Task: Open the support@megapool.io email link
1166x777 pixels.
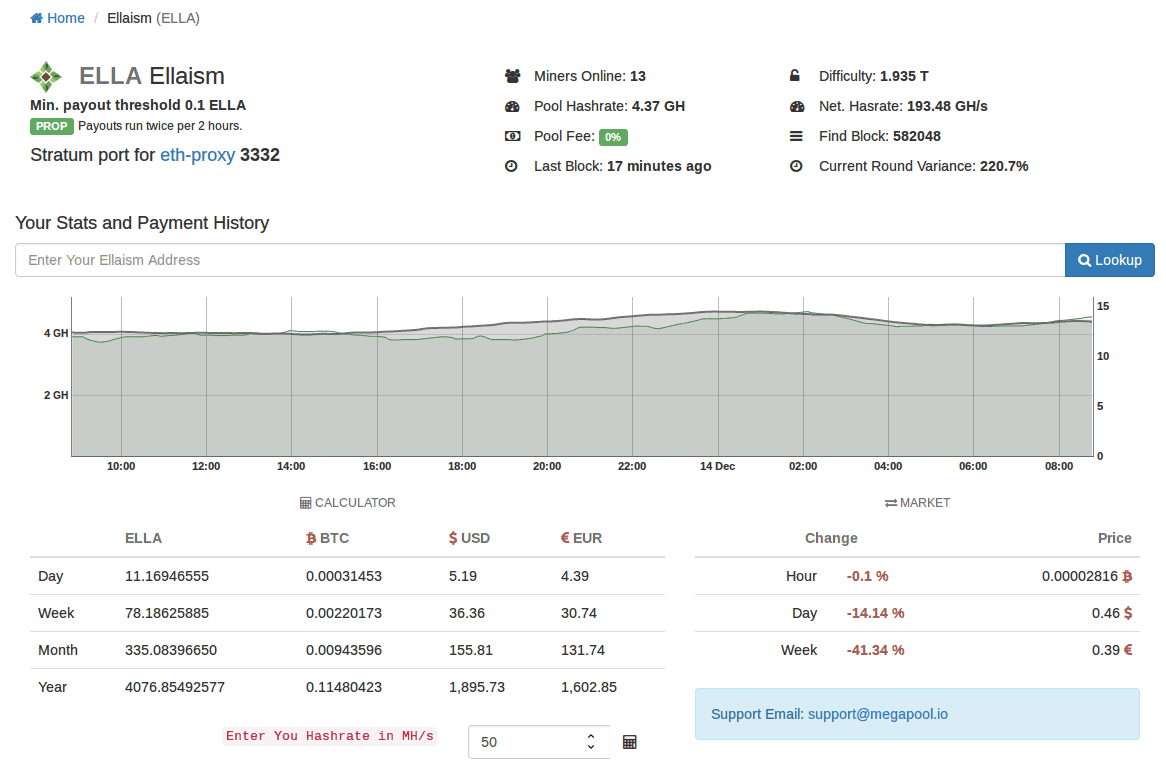Action: pyautogui.click(x=877, y=715)
